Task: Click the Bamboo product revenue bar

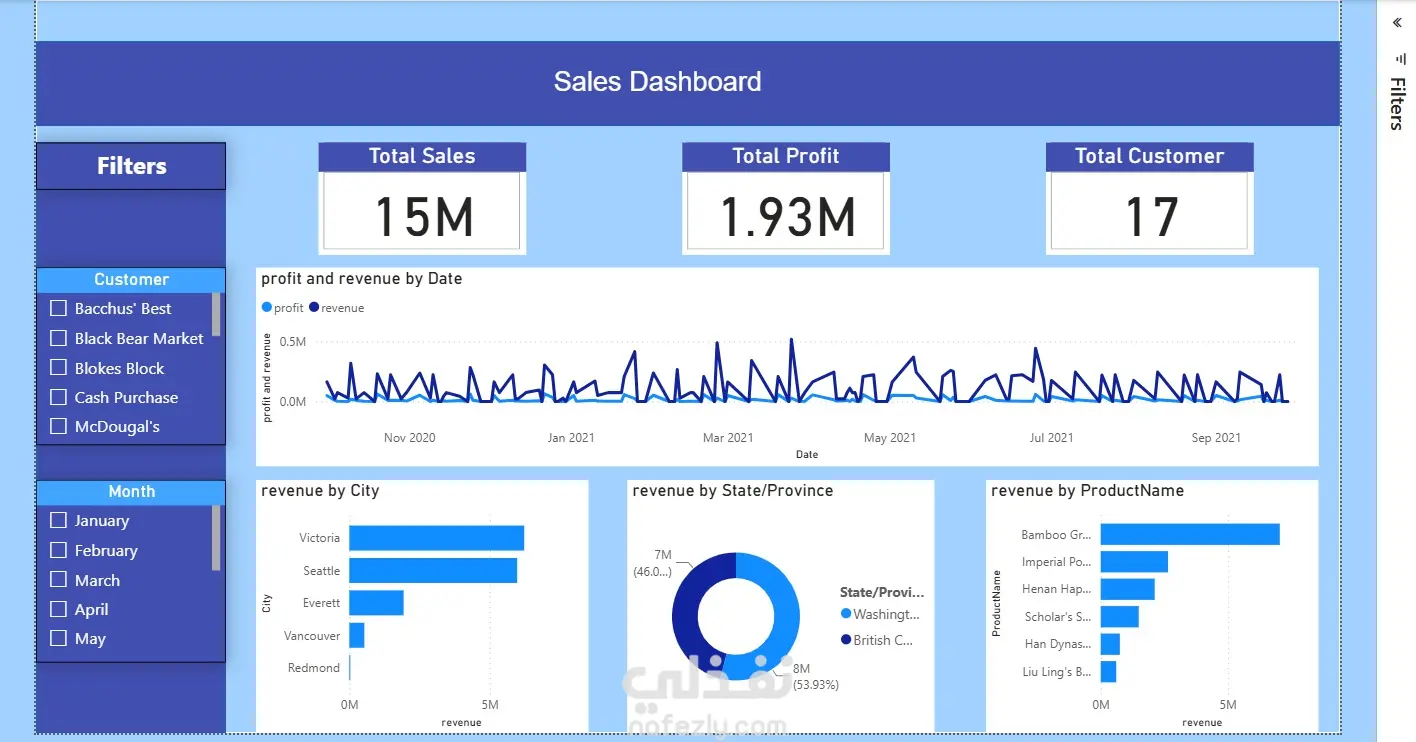Action: (x=1190, y=534)
